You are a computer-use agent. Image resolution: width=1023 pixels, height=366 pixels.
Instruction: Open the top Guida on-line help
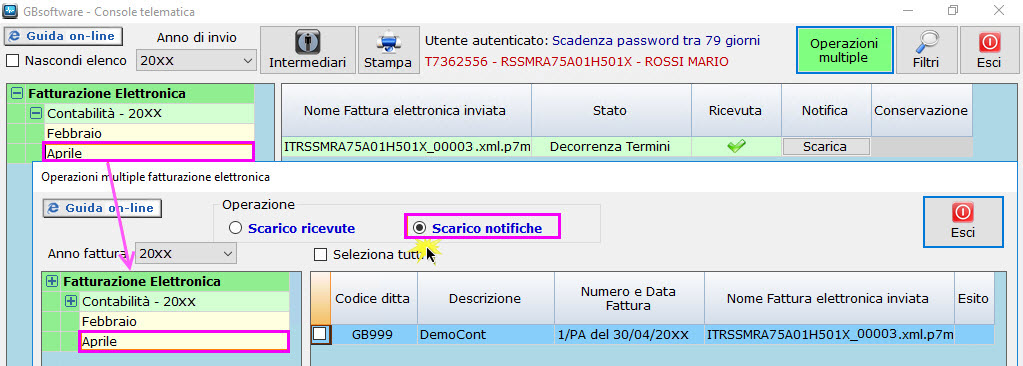click(64, 36)
